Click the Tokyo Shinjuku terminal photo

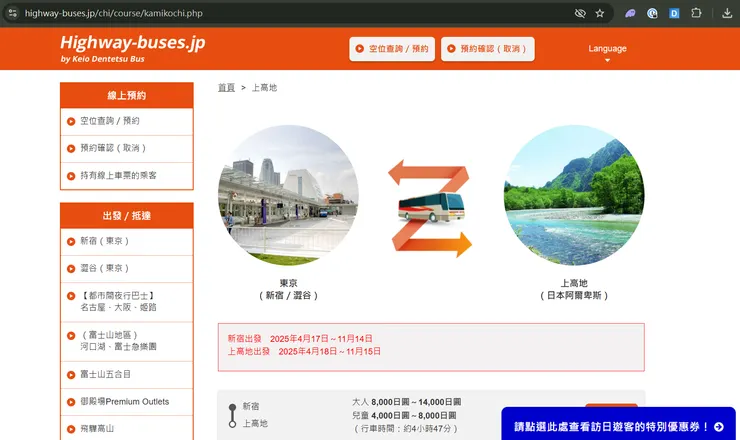click(x=288, y=195)
